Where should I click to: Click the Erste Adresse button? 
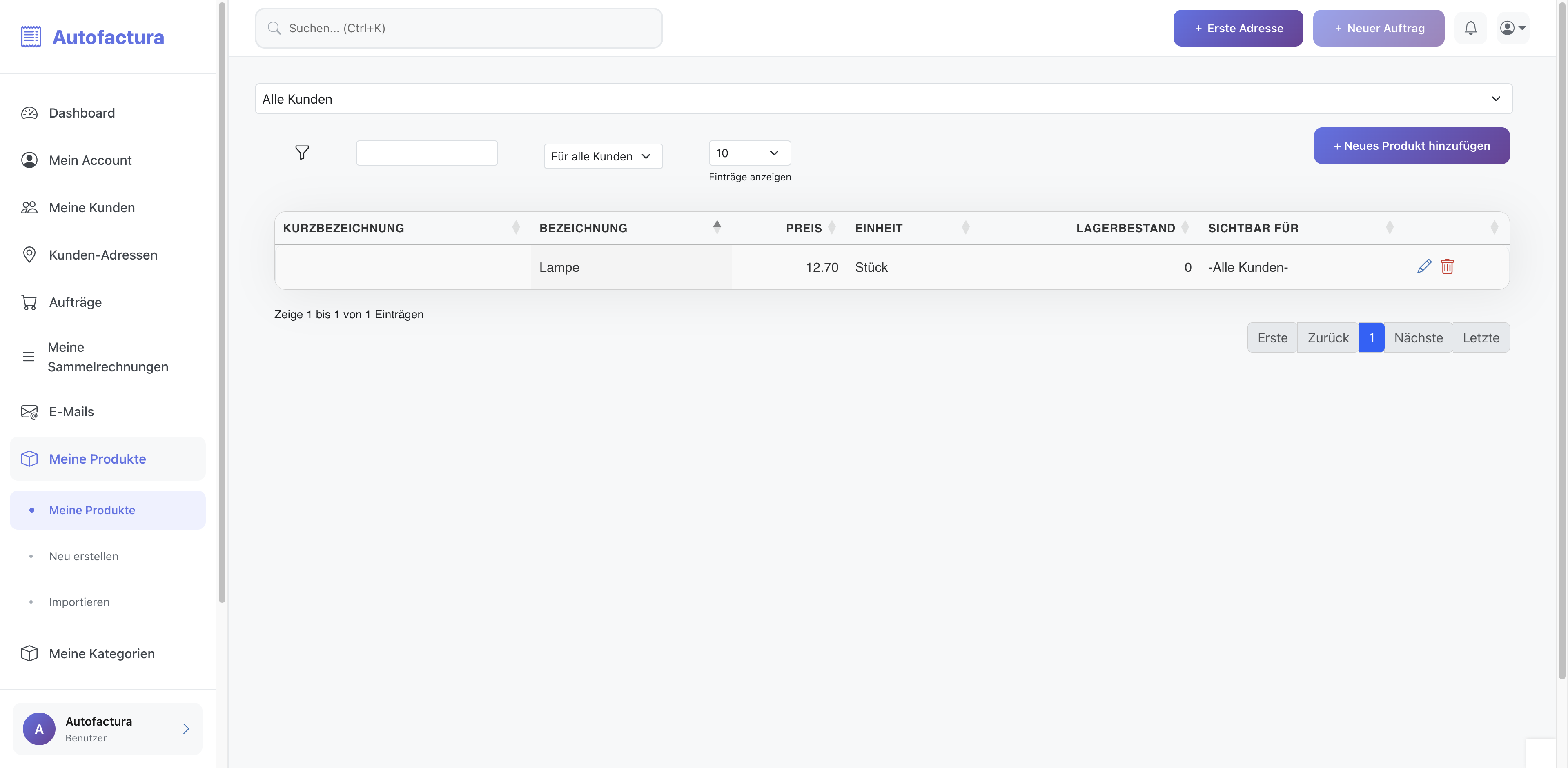1238,28
